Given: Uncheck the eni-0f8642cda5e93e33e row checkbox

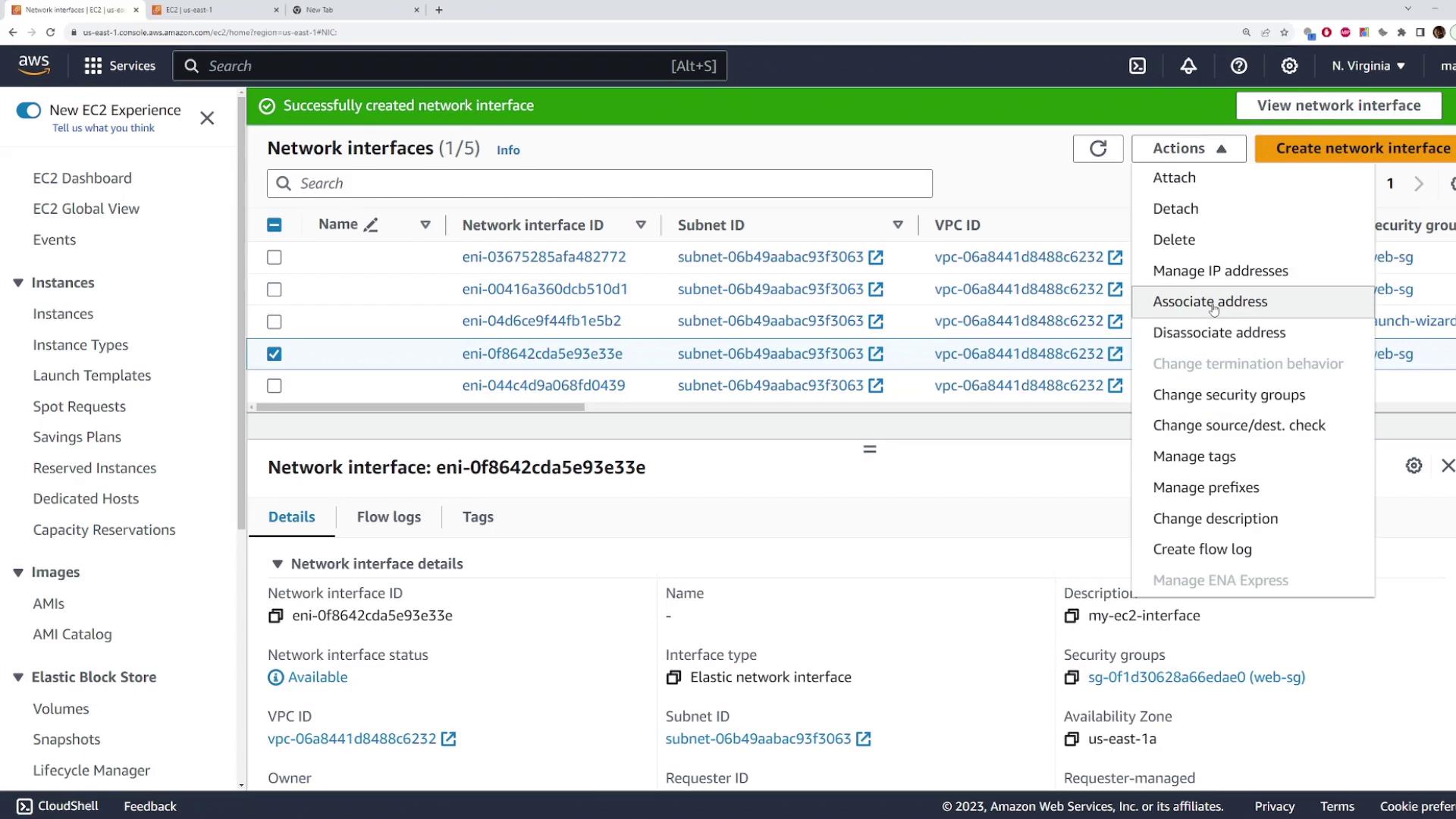Looking at the screenshot, I should [x=275, y=354].
